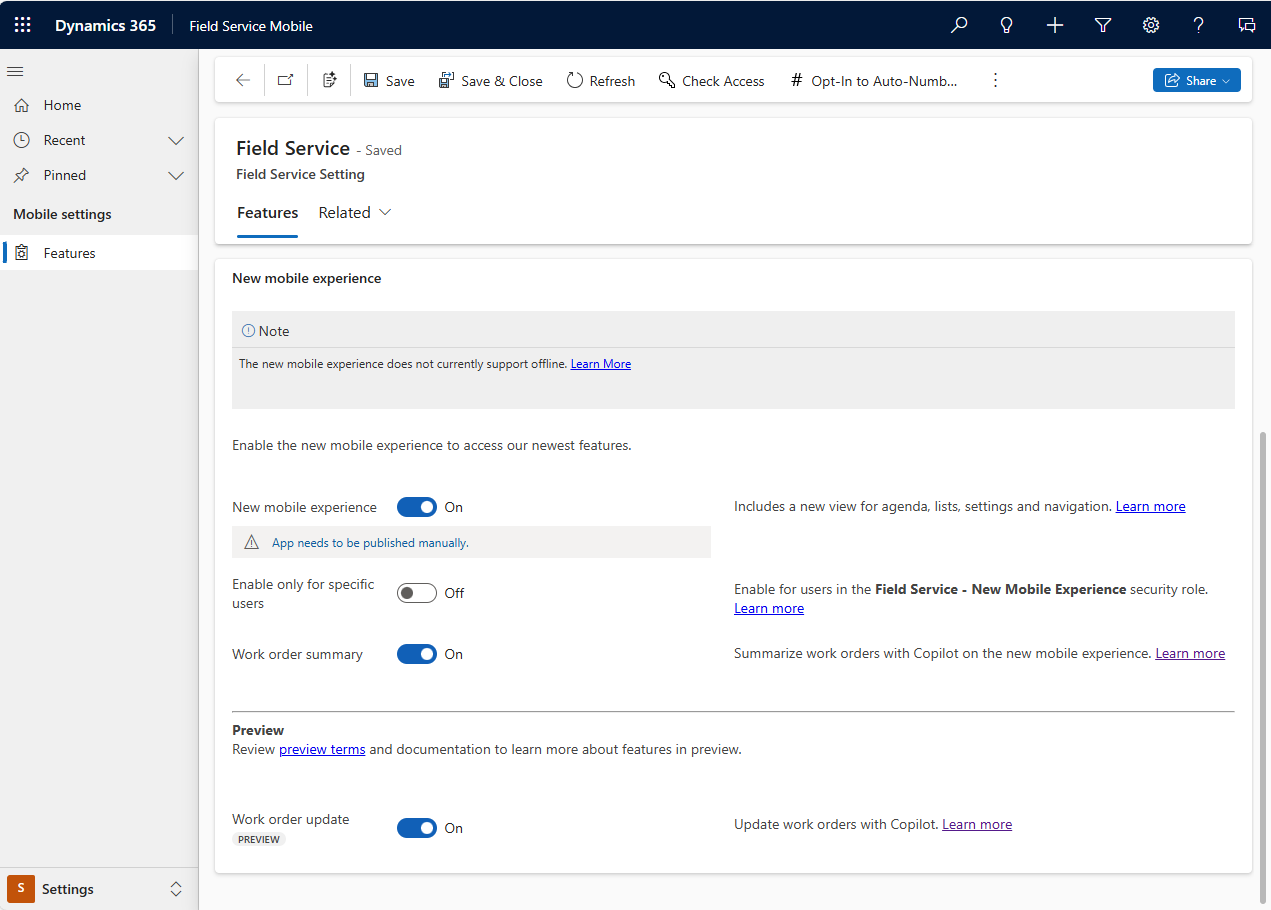Open the more commands vertical ellipsis
This screenshot has width=1271, height=910.
click(995, 81)
